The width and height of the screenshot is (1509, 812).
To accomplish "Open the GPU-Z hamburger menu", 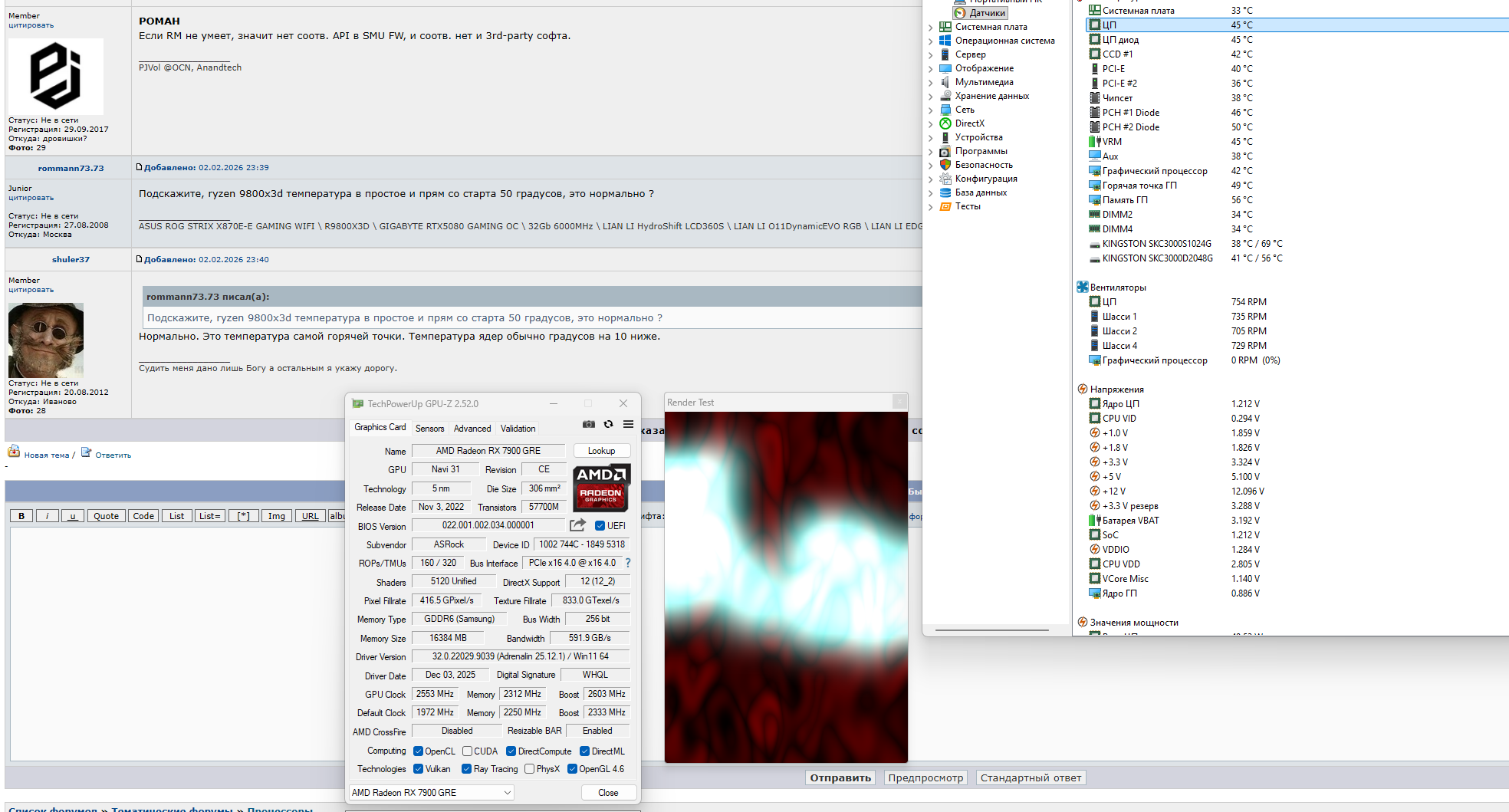I will click(x=628, y=424).
